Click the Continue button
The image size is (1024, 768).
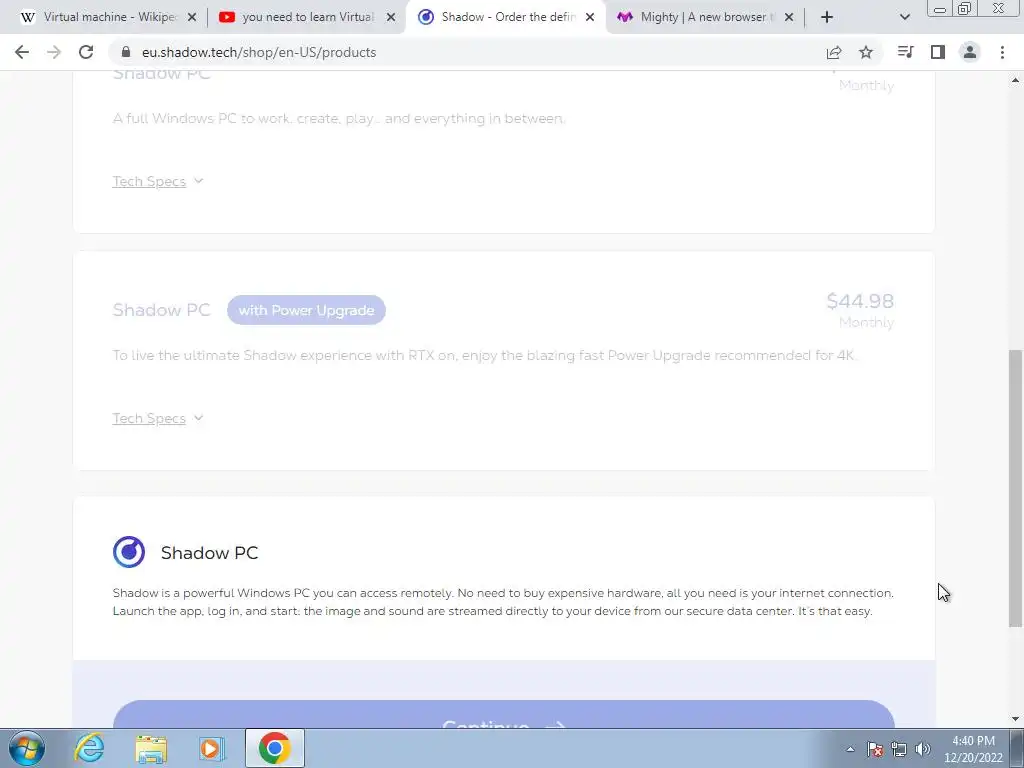coord(504,716)
